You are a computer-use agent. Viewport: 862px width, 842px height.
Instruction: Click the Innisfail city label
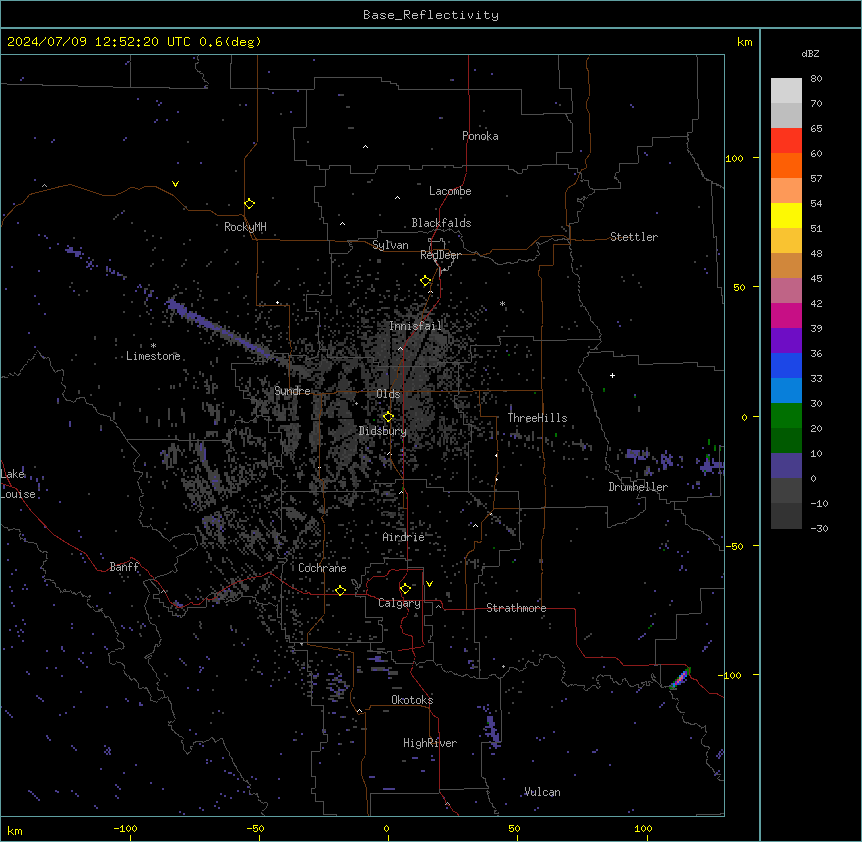click(x=415, y=326)
